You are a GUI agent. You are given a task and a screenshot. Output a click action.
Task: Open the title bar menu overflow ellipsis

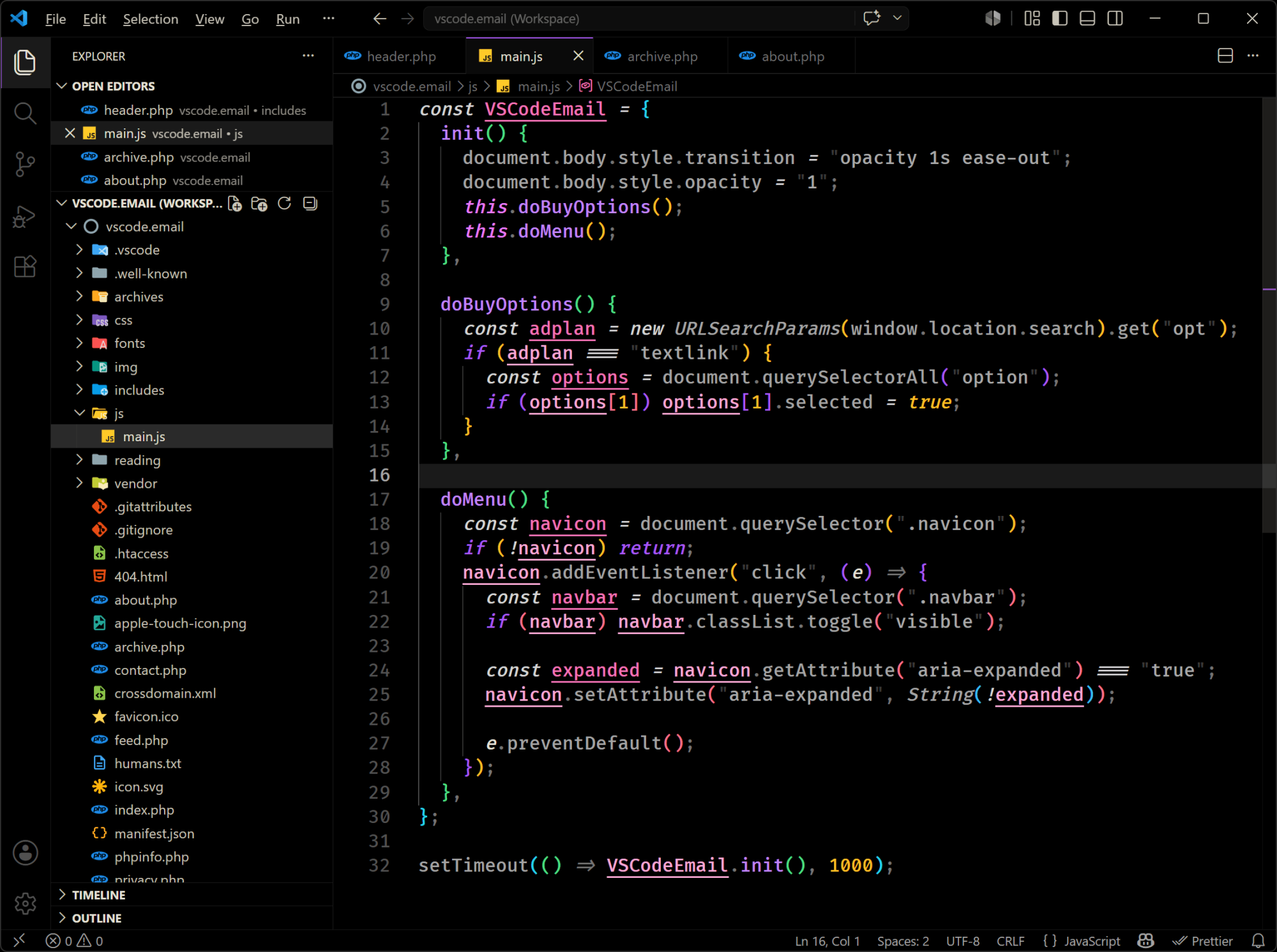(329, 19)
